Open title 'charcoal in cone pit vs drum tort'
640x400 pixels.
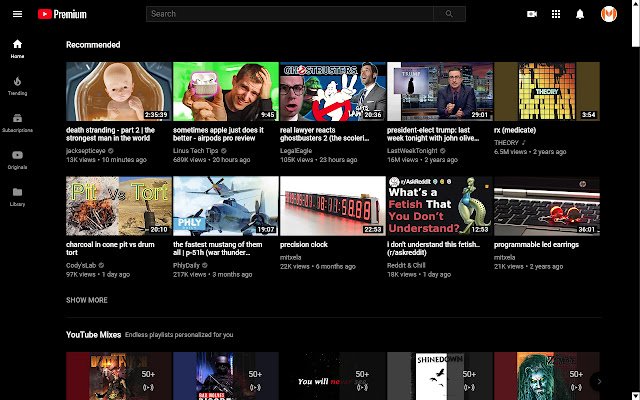point(110,249)
